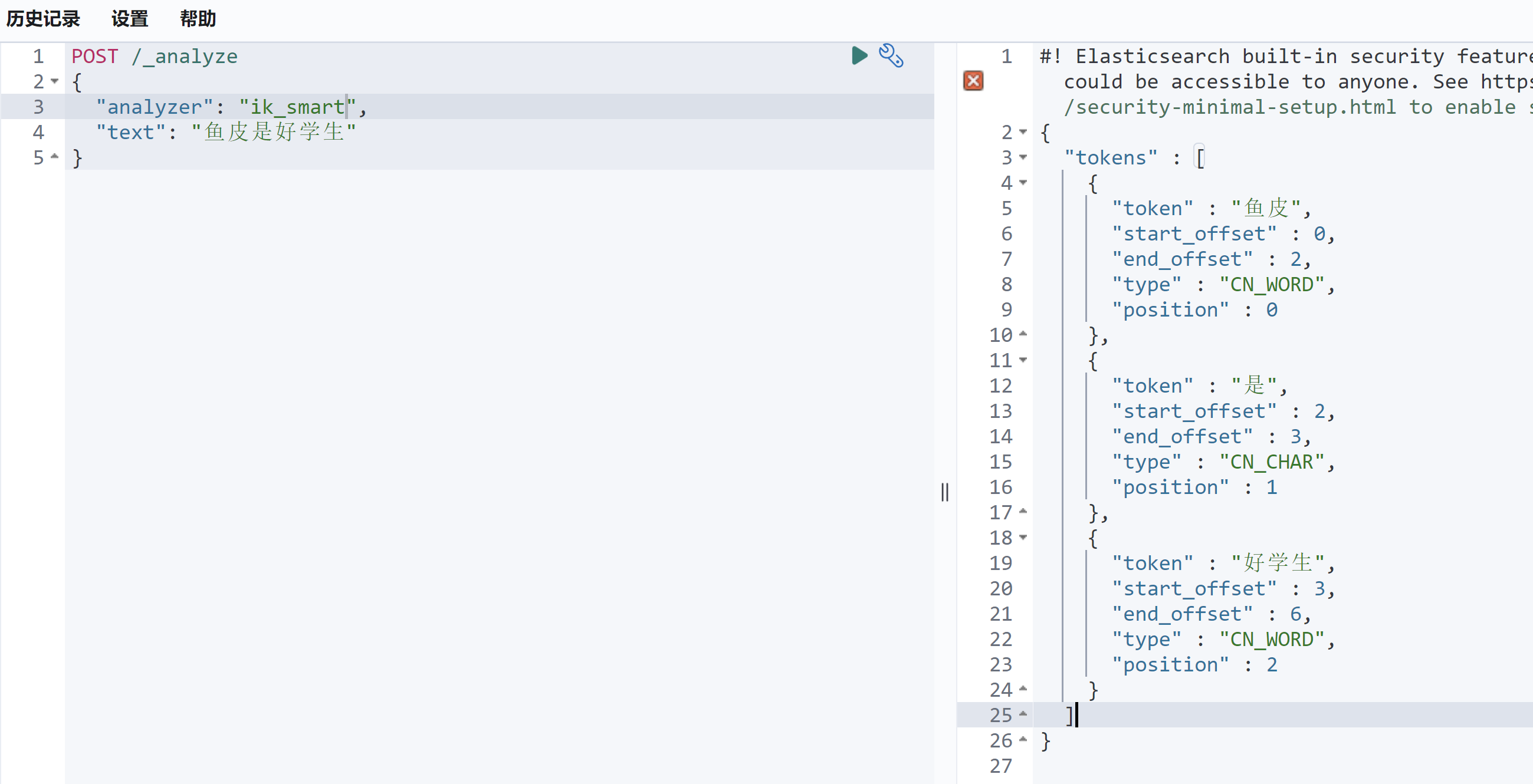Click the token value "是" in the output
Image resolution: width=1533 pixels, height=784 pixels.
point(1255,386)
